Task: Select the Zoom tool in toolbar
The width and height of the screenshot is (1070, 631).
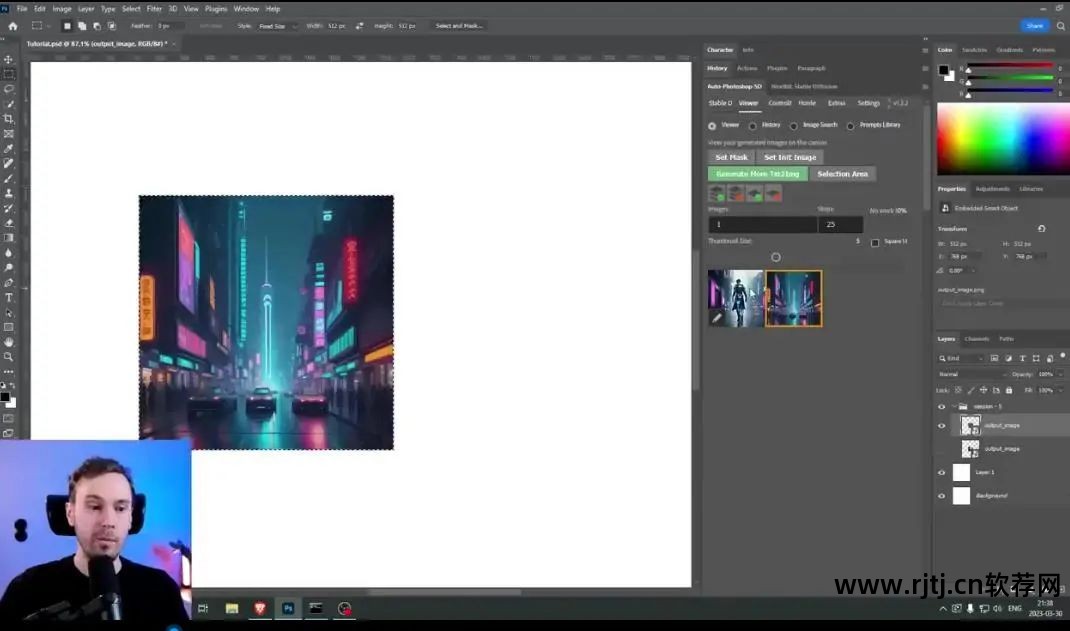Action: click(x=9, y=356)
